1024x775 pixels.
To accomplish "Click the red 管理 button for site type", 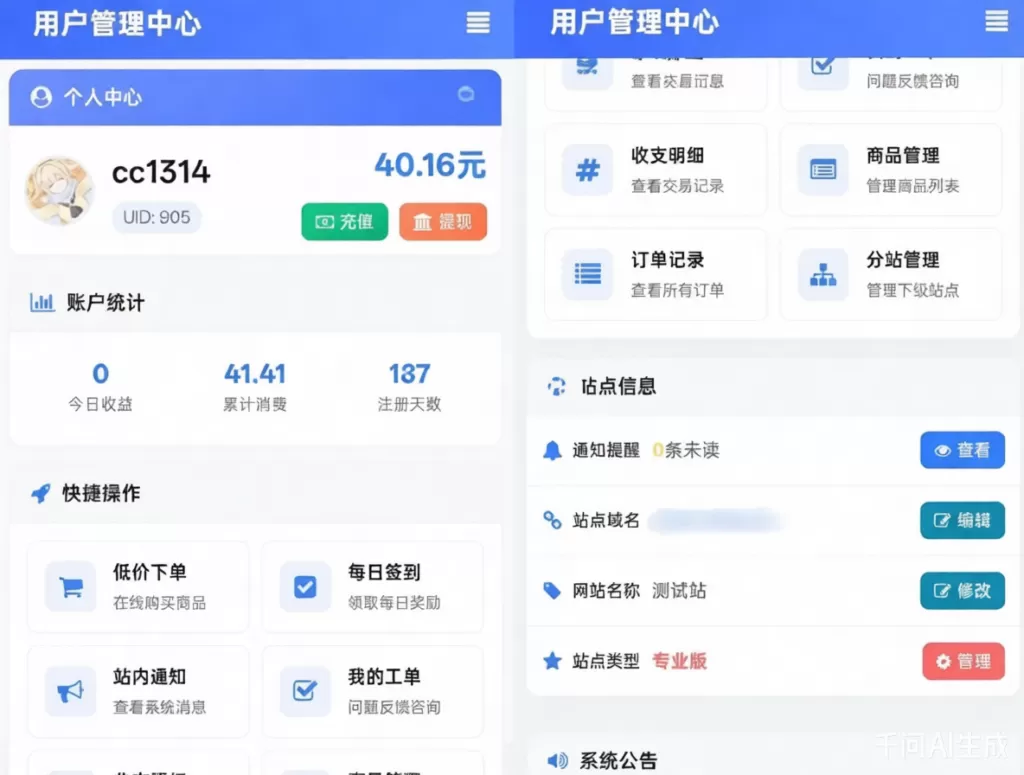I will [x=963, y=661].
